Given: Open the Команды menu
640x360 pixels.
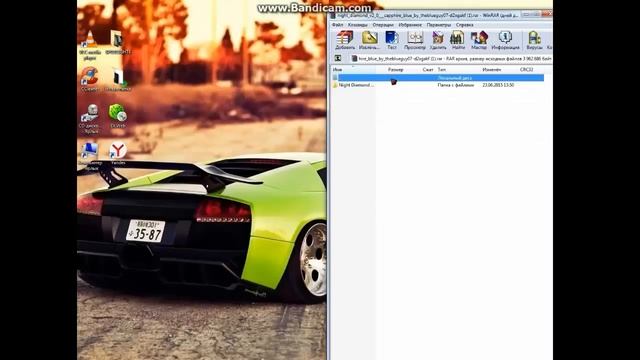Looking at the screenshot, I should [358, 25].
